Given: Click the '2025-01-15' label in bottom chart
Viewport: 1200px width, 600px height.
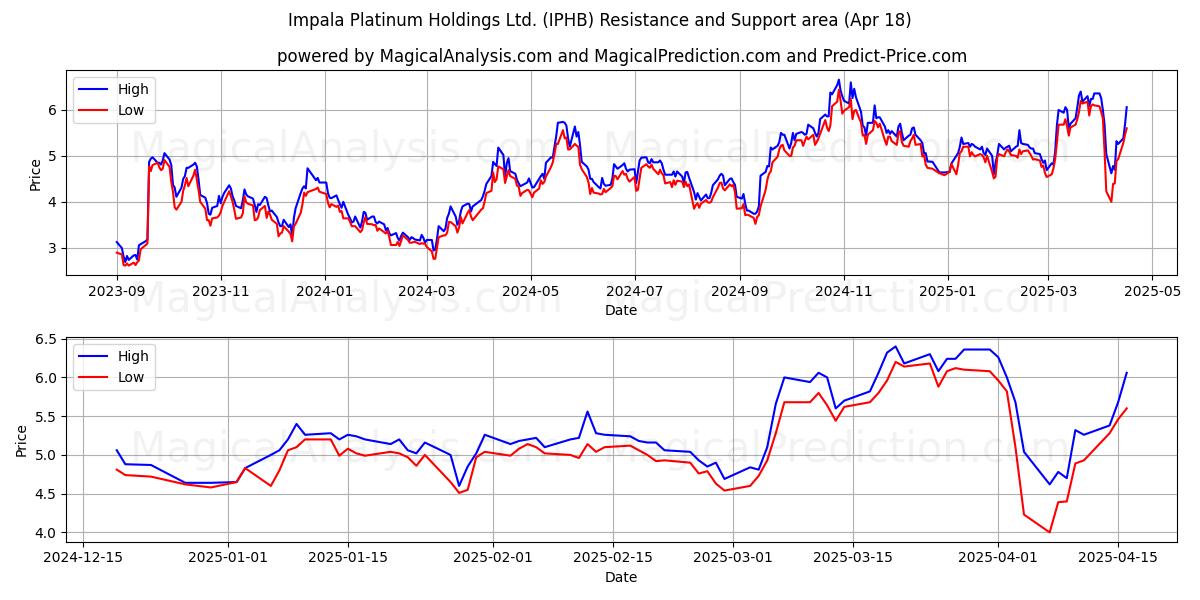Looking at the screenshot, I should 348,559.
